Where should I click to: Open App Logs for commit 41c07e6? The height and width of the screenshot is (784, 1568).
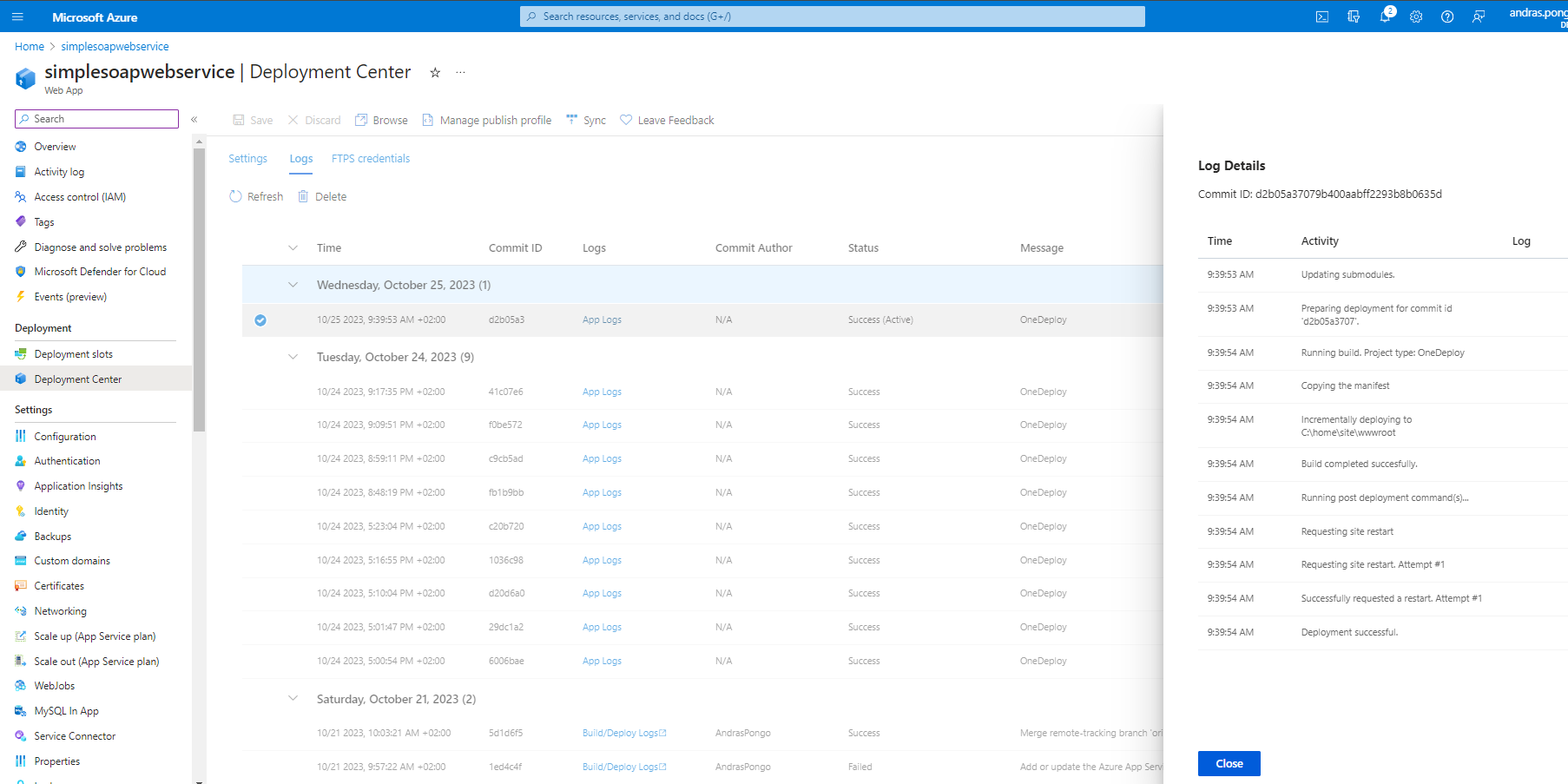tap(602, 392)
